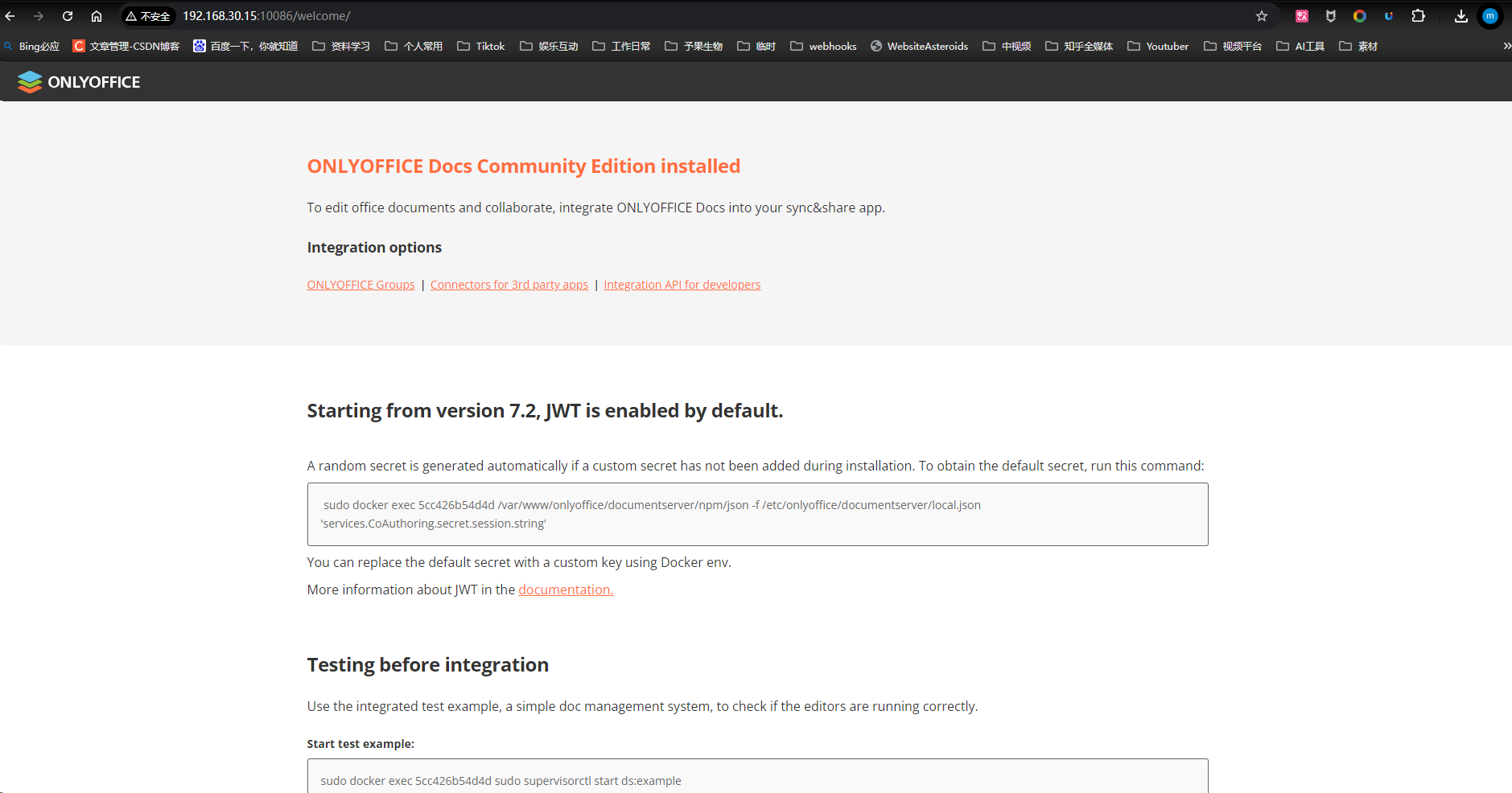Open the WebsiteAsteroids bookmark
Screen dimensions: 1512x793
[x=919, y=47]
